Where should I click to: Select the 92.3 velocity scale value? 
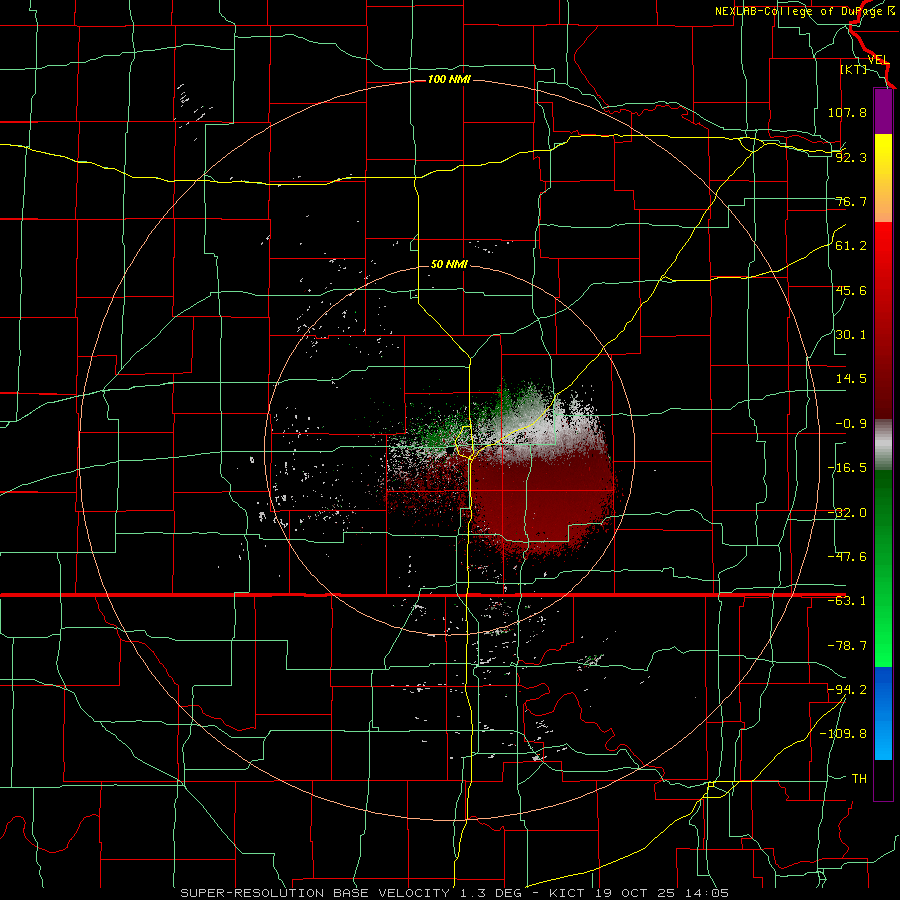click(851, 157)
